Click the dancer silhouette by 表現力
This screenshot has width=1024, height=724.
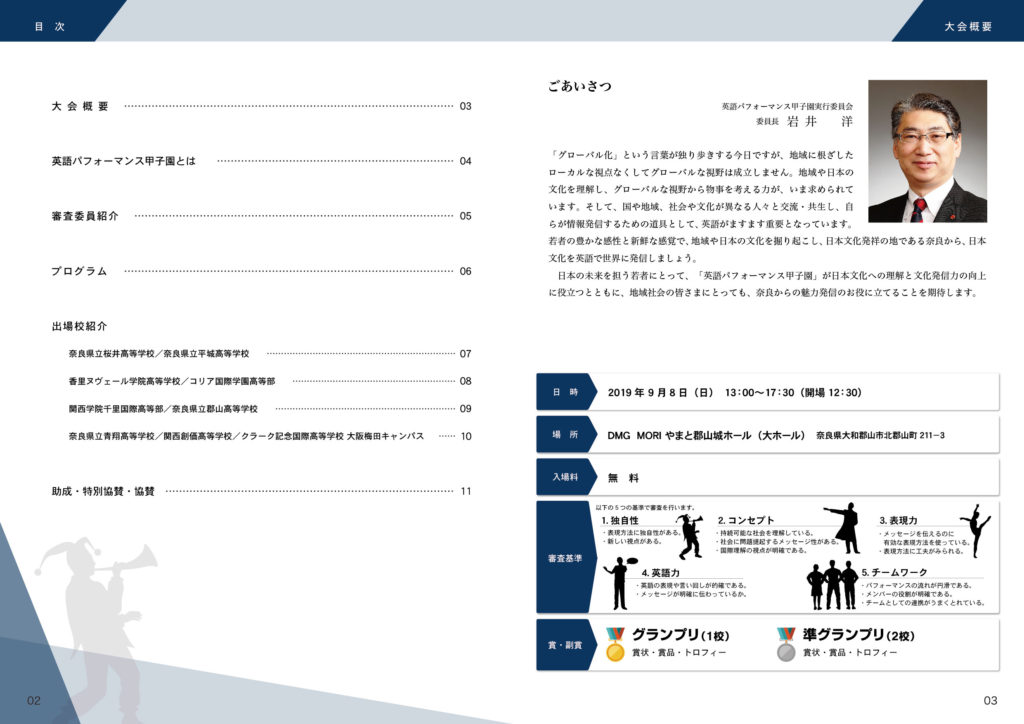pyautogui.click(x=976, y=530)
